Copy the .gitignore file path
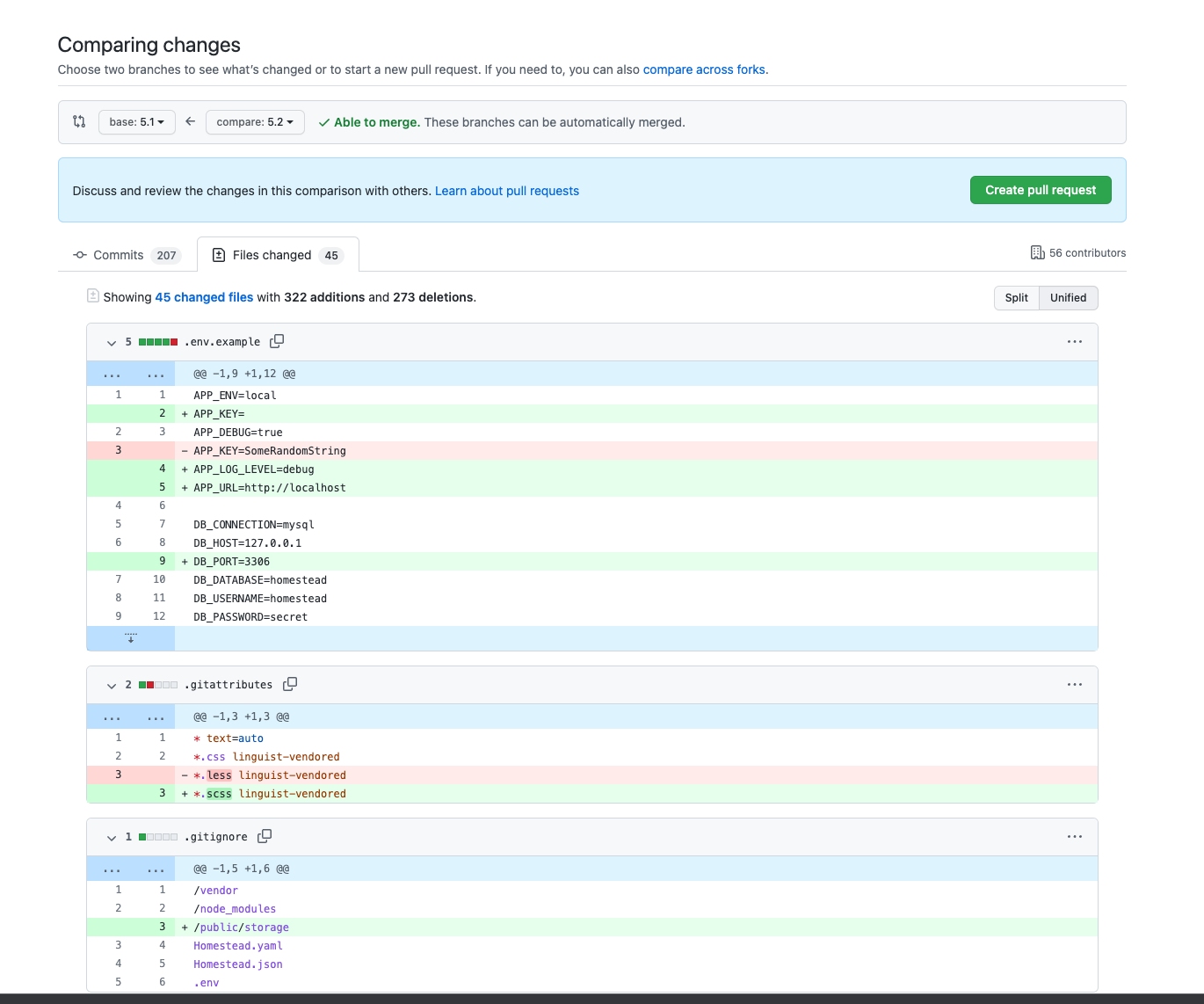 265,836
